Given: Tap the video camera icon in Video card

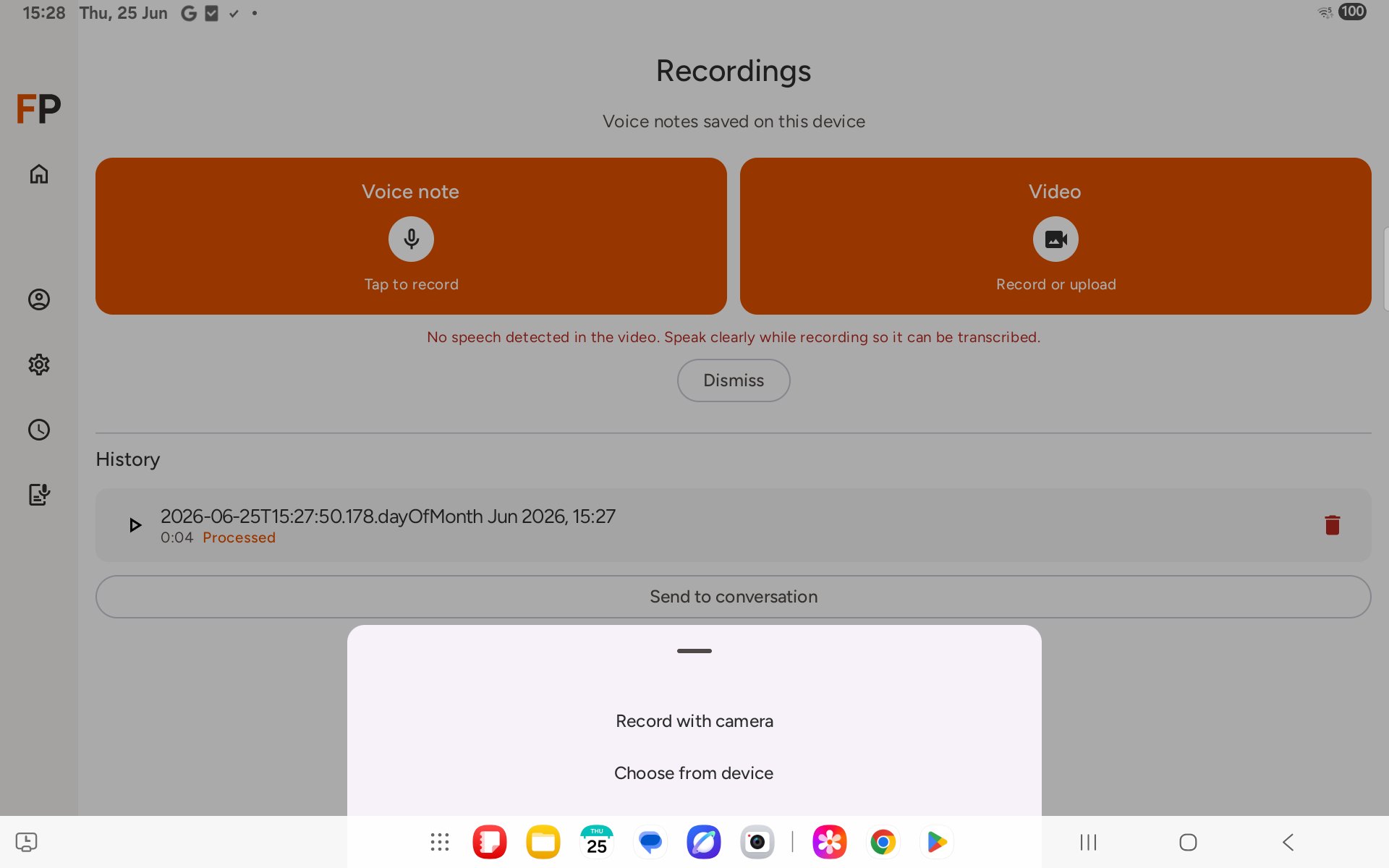Looking at the screenshot, I should (1055, 239).
